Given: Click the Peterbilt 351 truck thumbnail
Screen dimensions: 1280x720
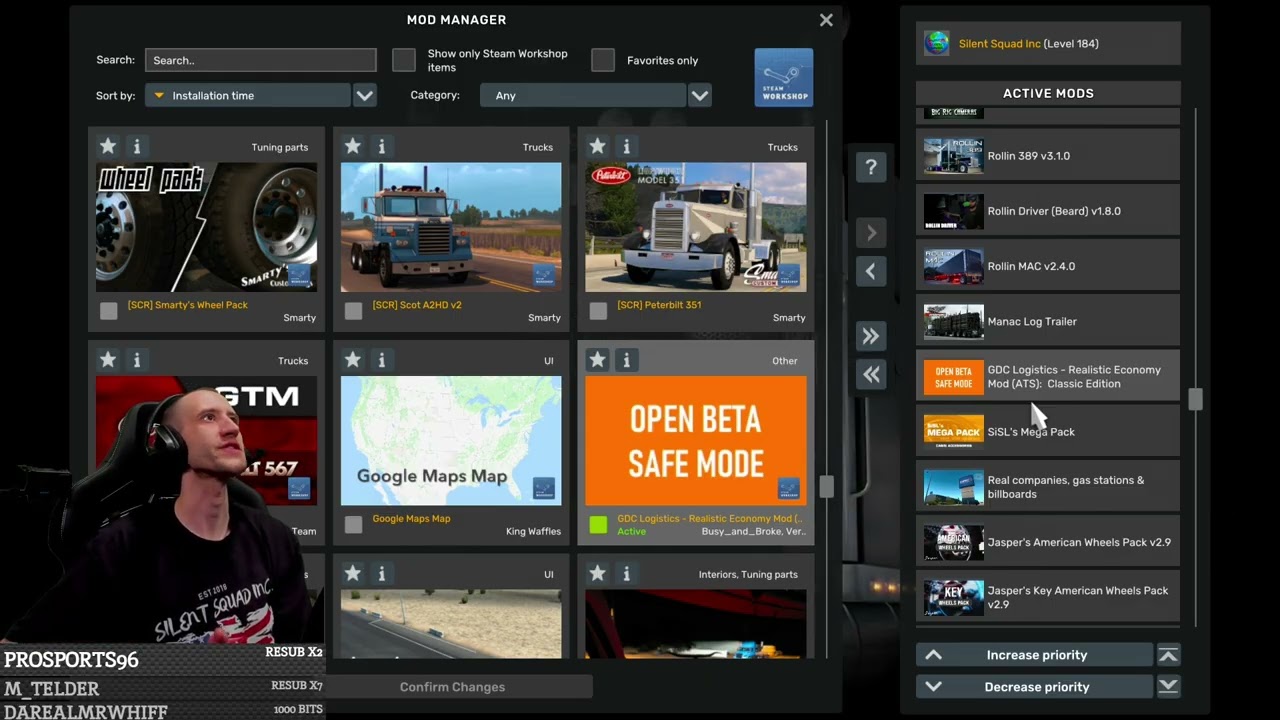Looking at the screenshot, I should pos(695,227).
